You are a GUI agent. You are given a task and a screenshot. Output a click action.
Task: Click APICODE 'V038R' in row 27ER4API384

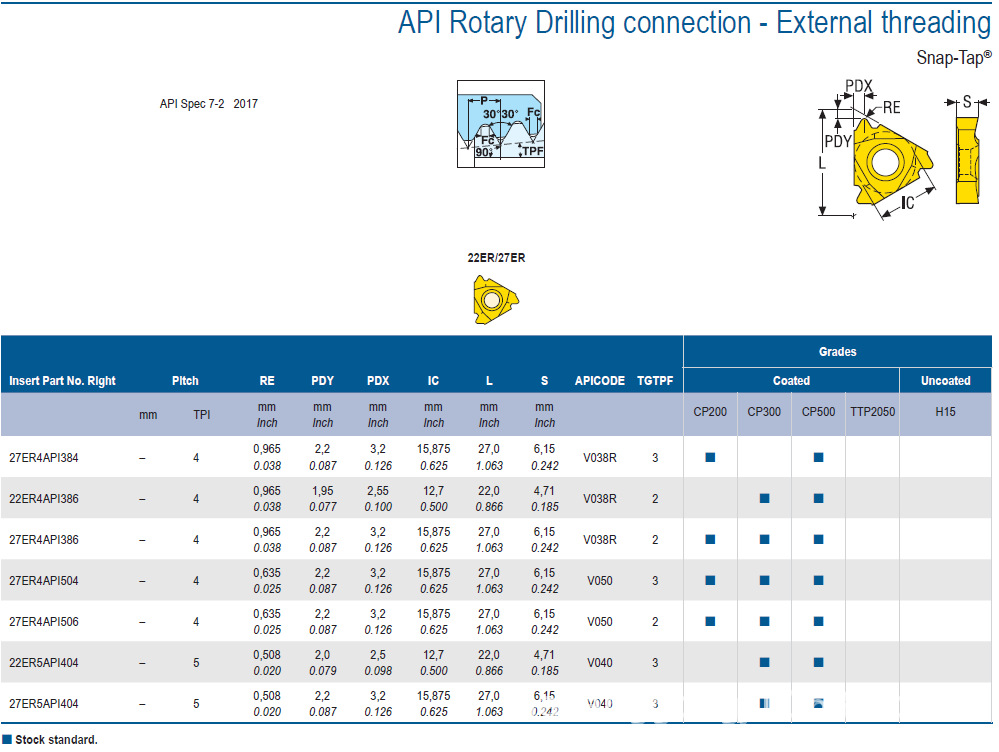pyautogui.click(x=600, y=458)
